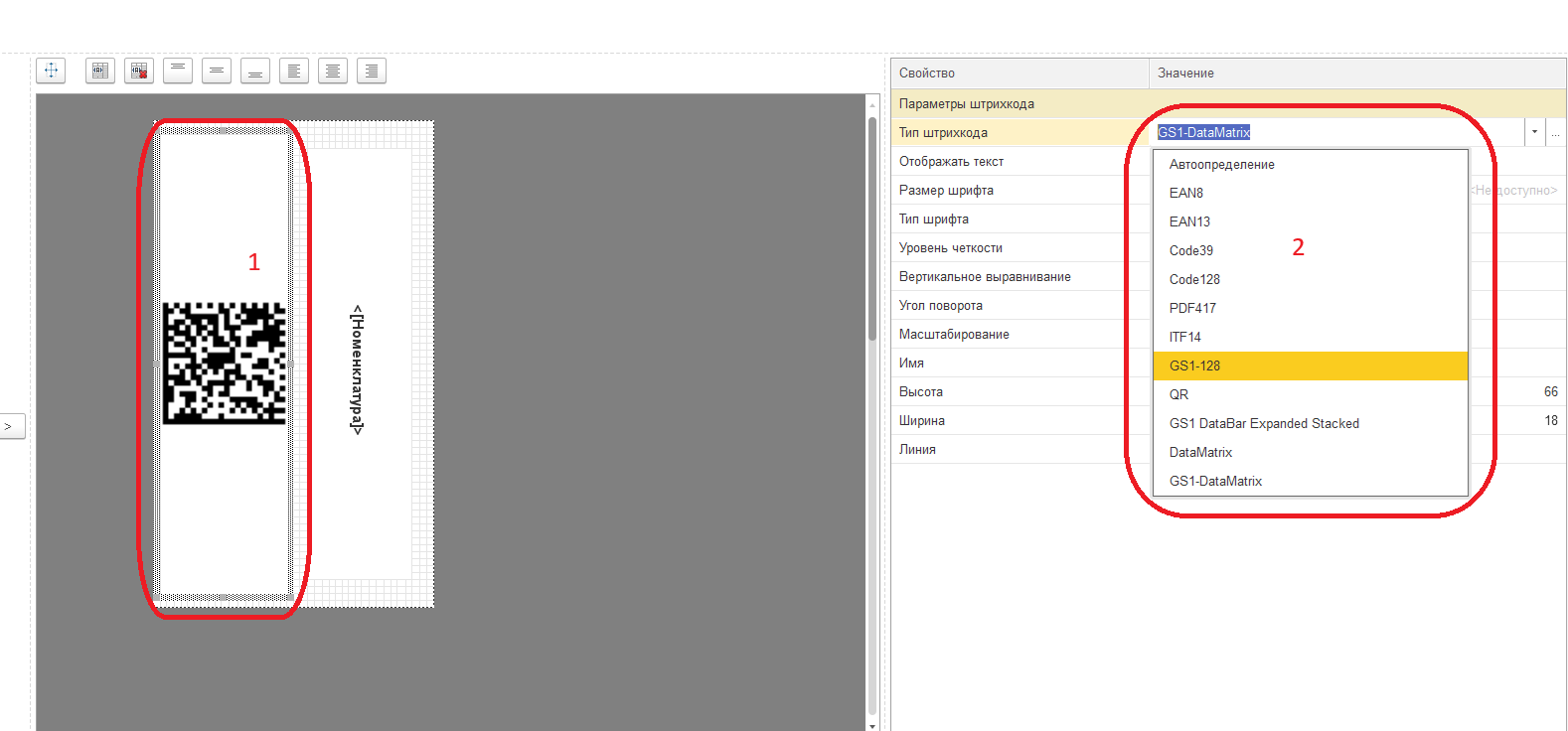The width and height of the screenshot is (1568, 731).
Task: Choose GS1-DataMatrix at the bottom of the list
Action: point(1311,482)
